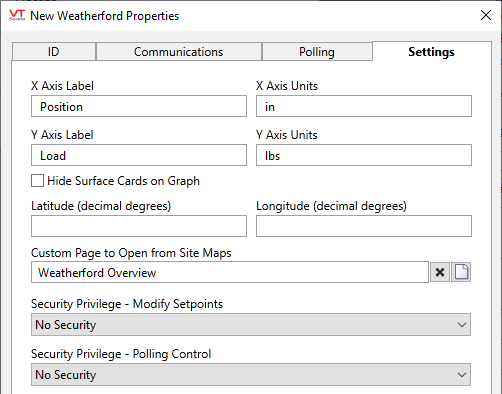Close the New Weatherford Properties dialog

[x=486, y=15]
